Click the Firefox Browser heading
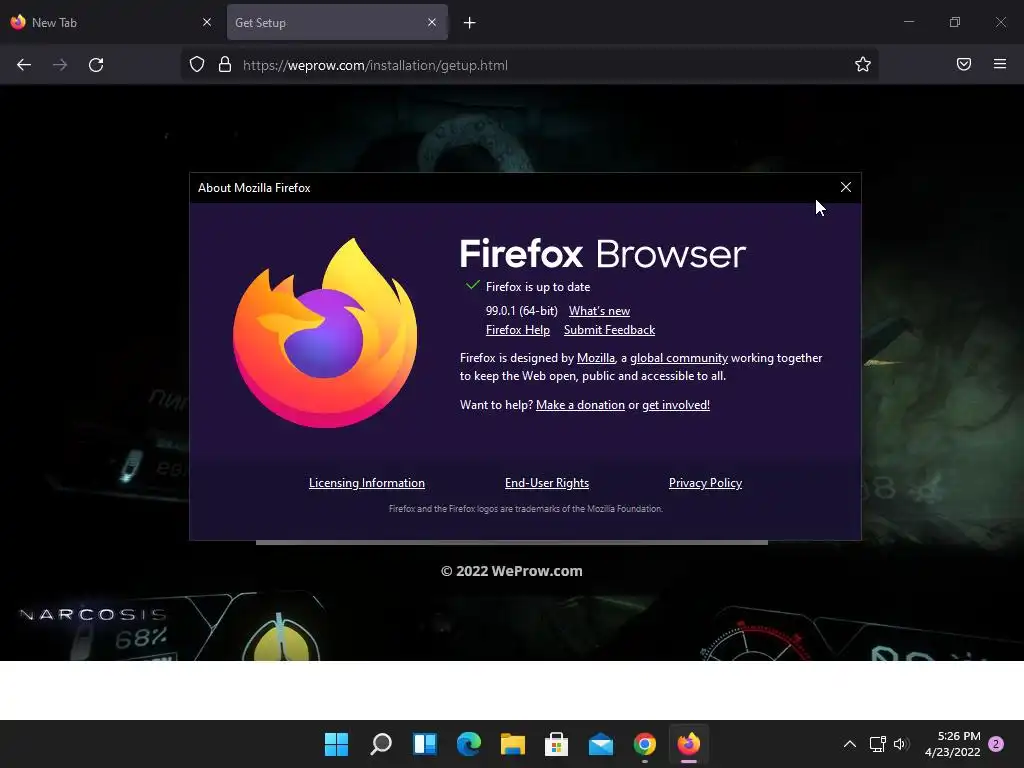The height and width of the screenshot is (768, 1024). 602,253
